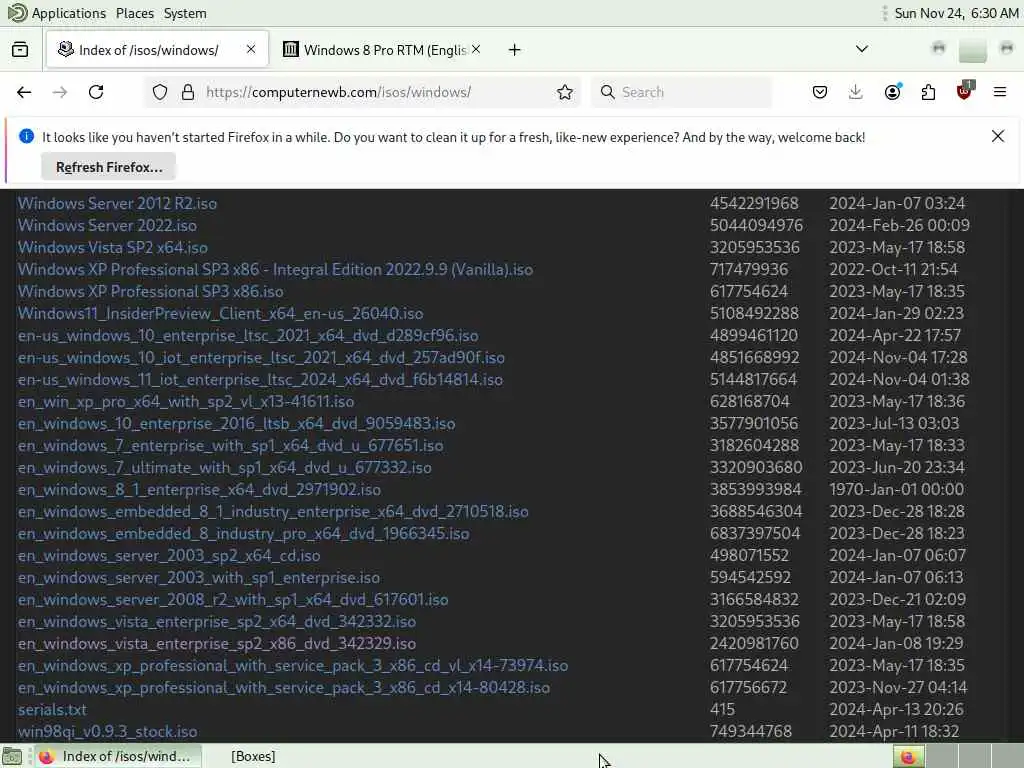This screenshot has width=1024, height=768.
Task: Open the clock and date panel
Action: click(956, 13)
